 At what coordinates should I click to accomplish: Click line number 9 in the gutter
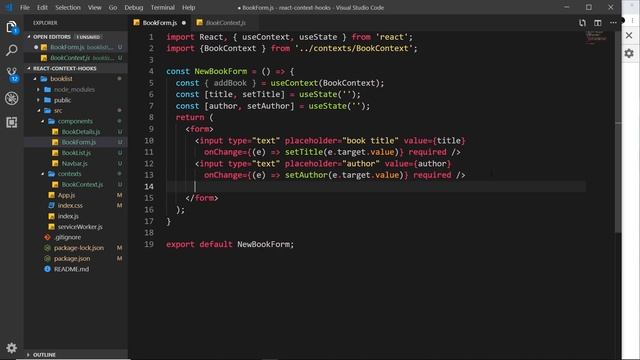(151, 129)
